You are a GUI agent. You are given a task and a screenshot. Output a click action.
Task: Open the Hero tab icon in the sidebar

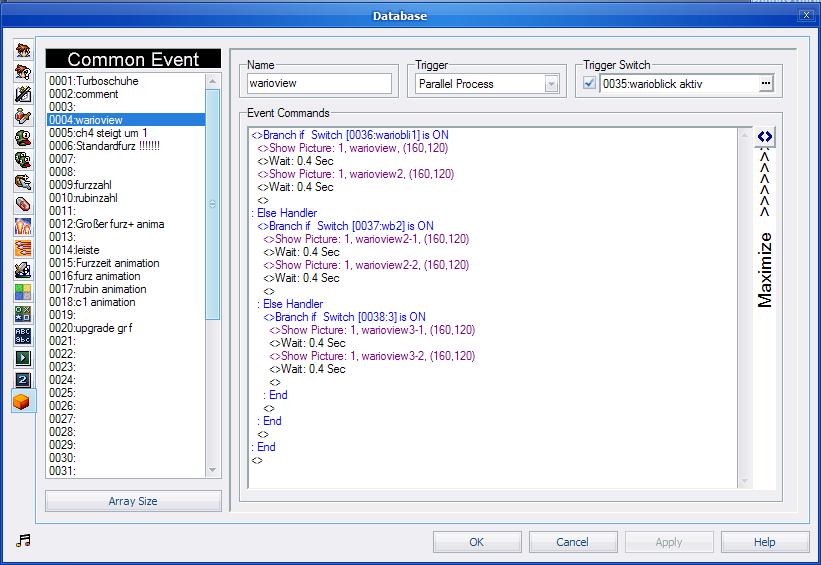coord(22,50)
